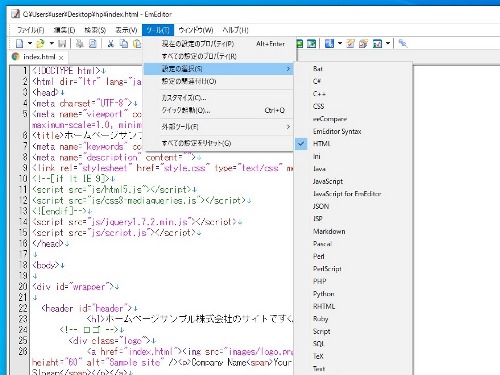This screenshot has height=375, width=500.
Task: Select the Script configuration
Action: coord(353,331)
